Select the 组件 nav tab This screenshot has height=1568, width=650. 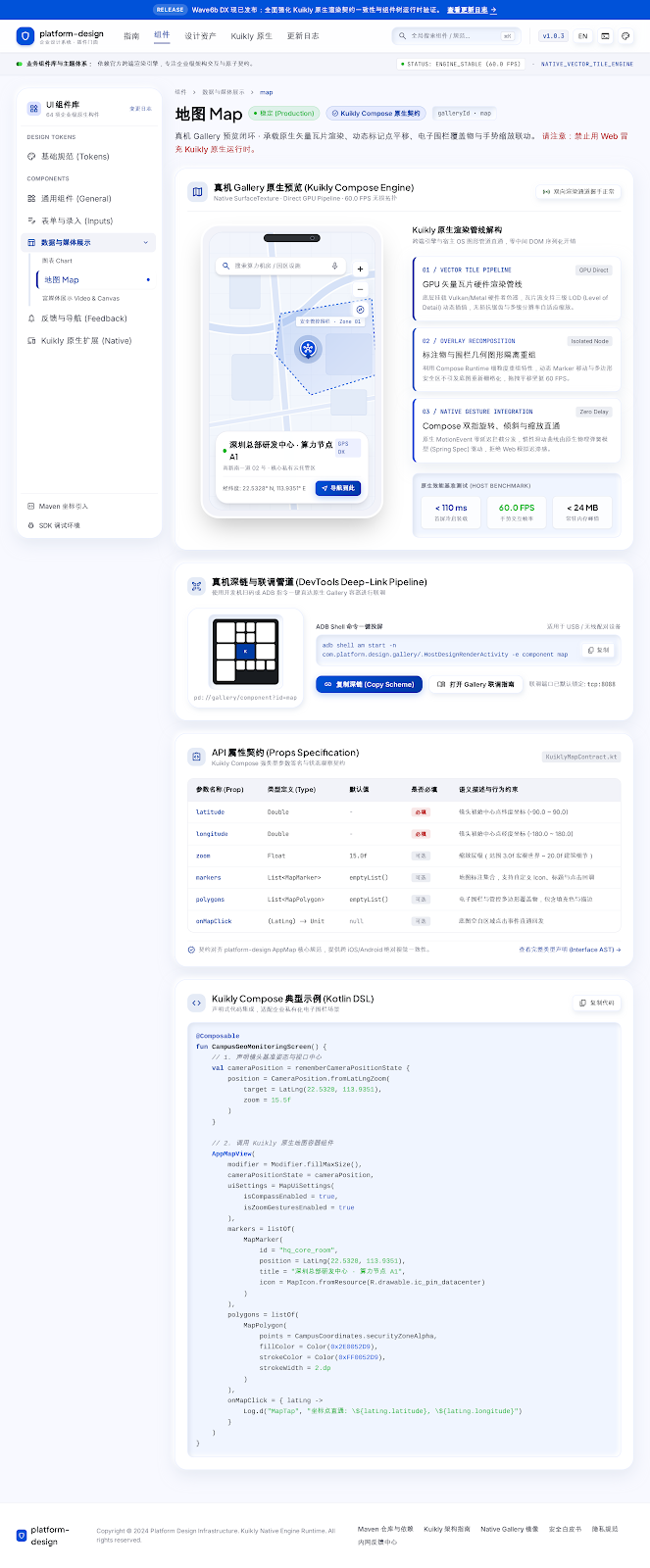(x=162, y=35)
